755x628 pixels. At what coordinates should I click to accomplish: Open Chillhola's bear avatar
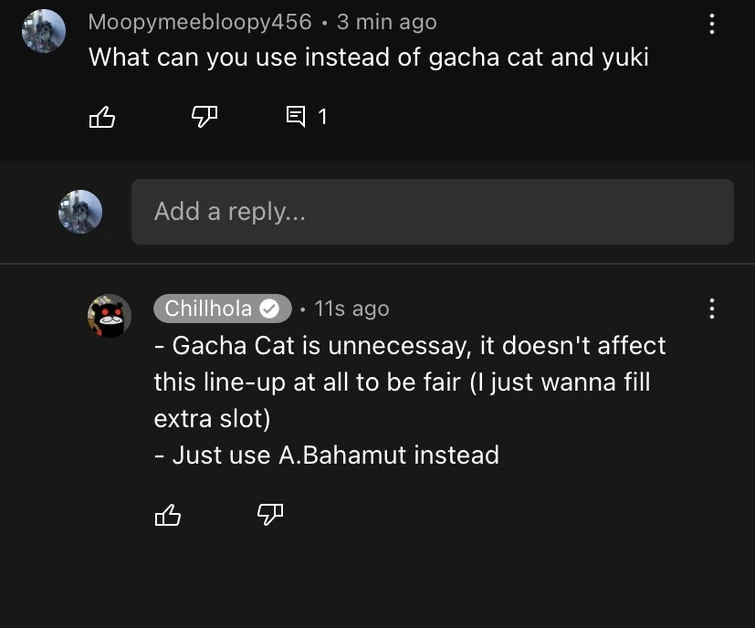pyautogui.click(x=109, y=317)
